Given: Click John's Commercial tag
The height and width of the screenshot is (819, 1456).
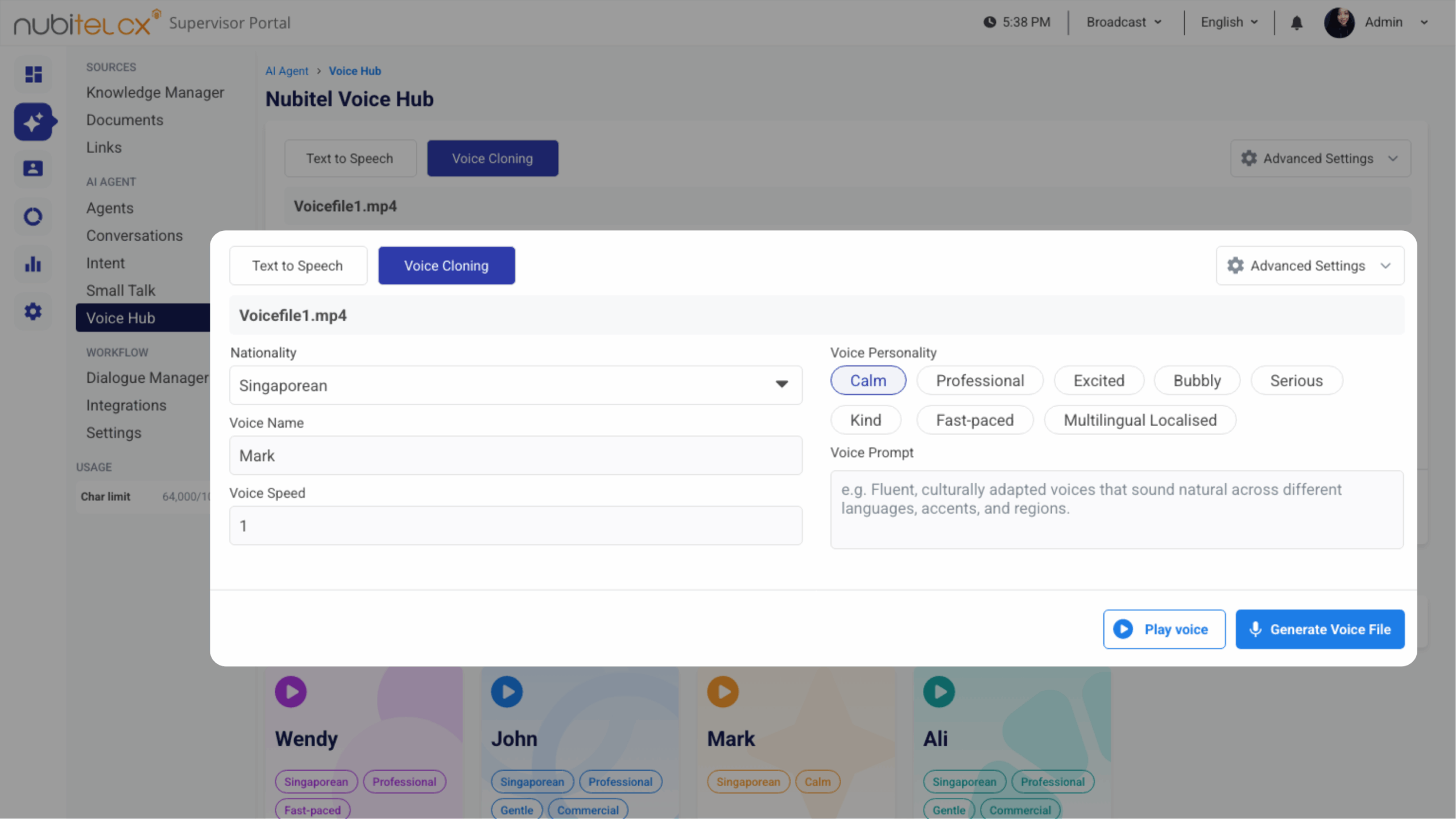Looking at the screenshot, I should [588, 809].
